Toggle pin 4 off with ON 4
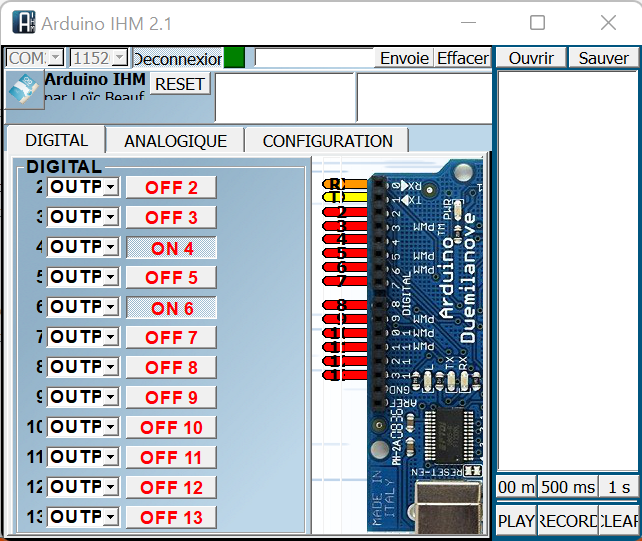Image resolution: width=642 pixels, height=541 pixels. (x=171, y=248)
